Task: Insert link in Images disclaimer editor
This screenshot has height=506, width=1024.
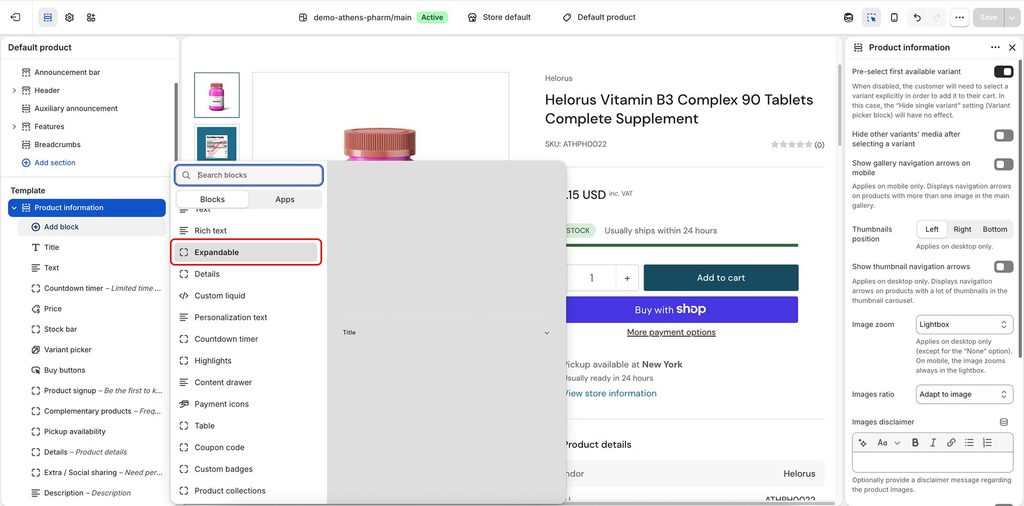Action: coord(951,443)
